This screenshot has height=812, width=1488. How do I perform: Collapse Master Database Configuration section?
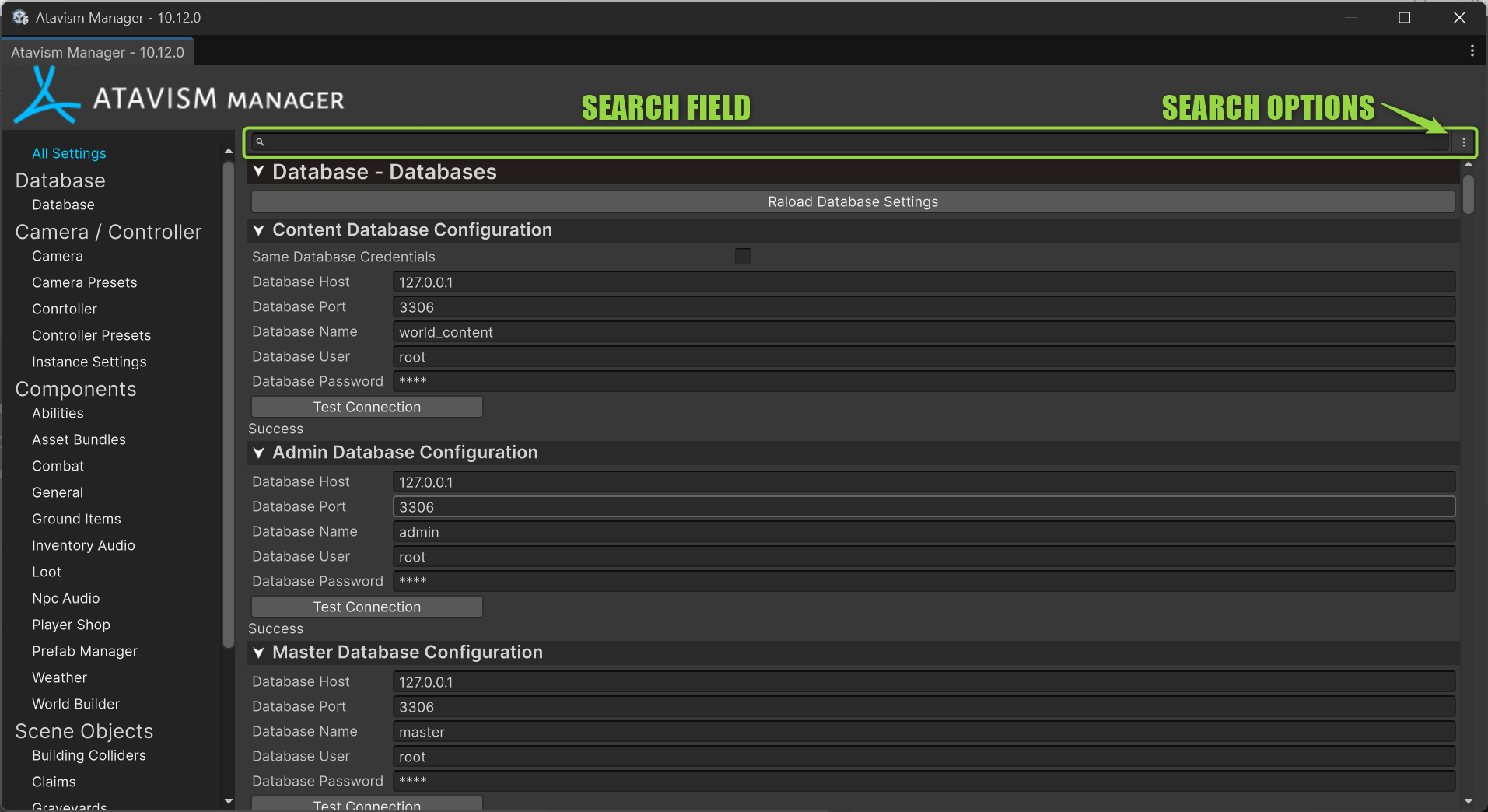[259, 653]
